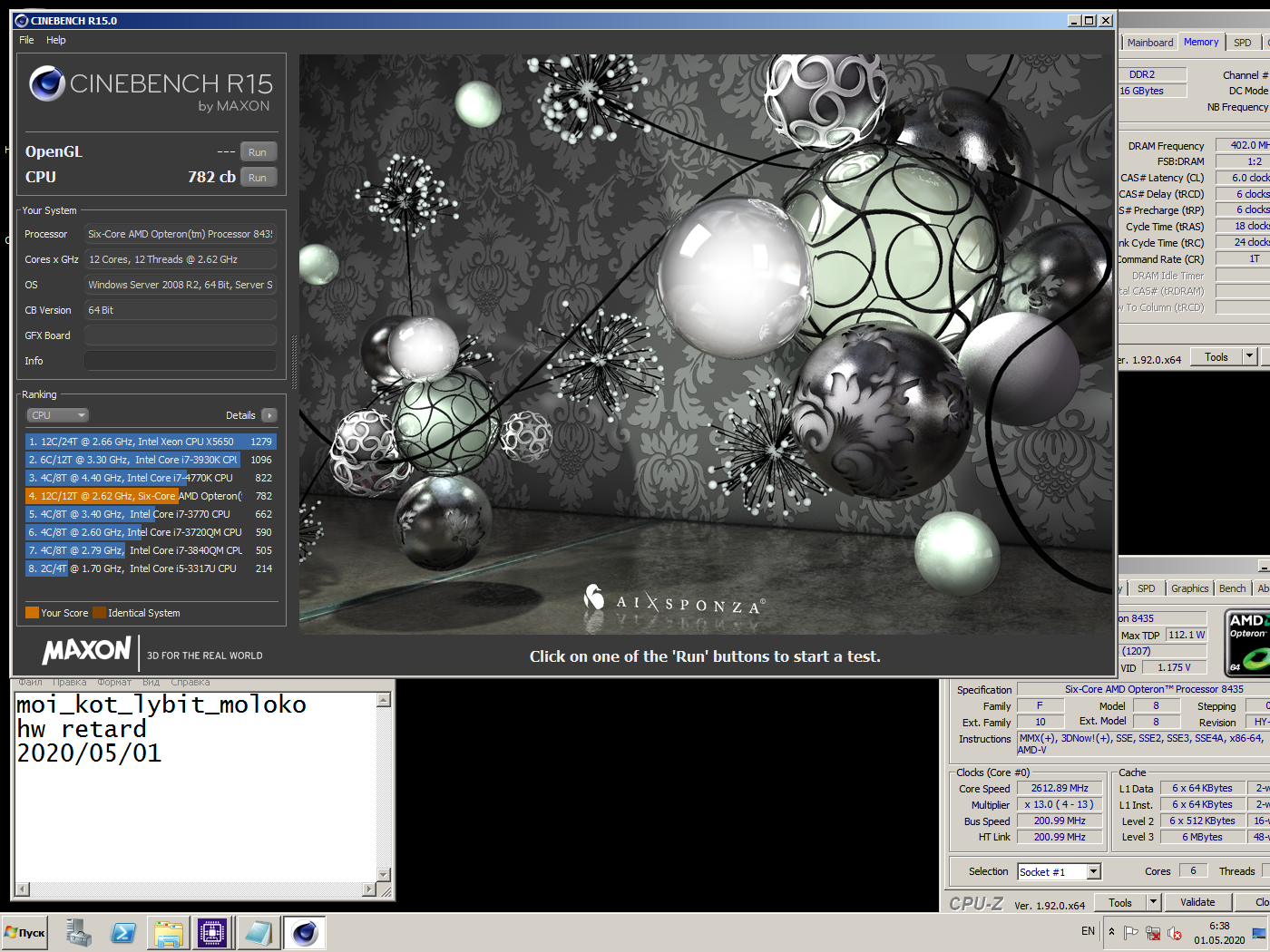Image resolution: width=1270 pixels, height=952 pixels.
Task: Open the SPD tab in lower CPU-Z window
Action: pos(1147,588)
